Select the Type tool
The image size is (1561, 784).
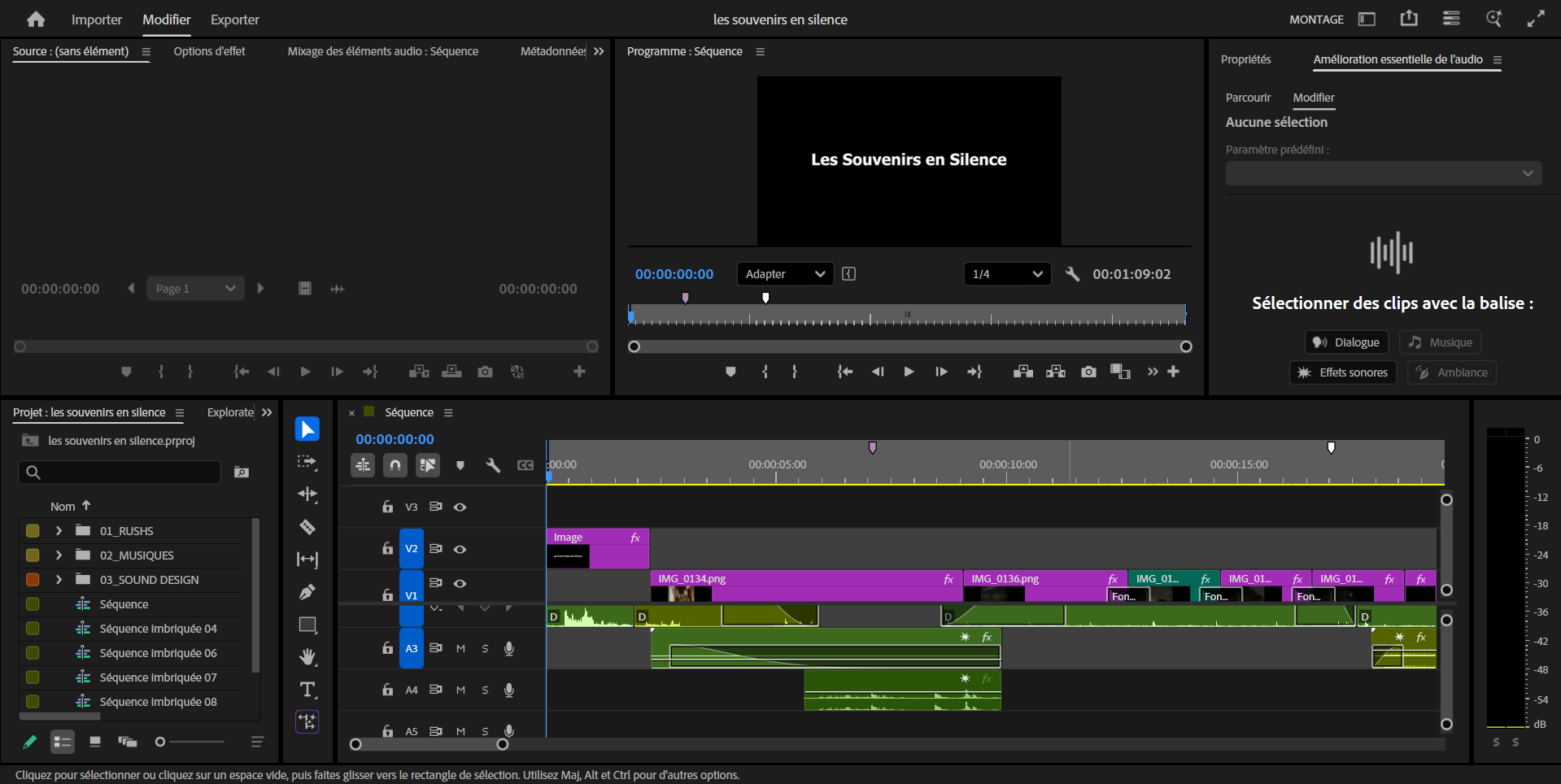point(307,690)
